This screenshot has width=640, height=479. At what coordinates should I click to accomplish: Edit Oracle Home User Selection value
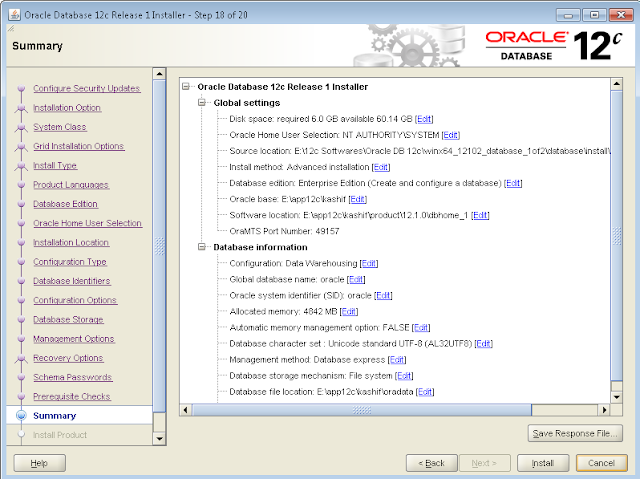451,135
